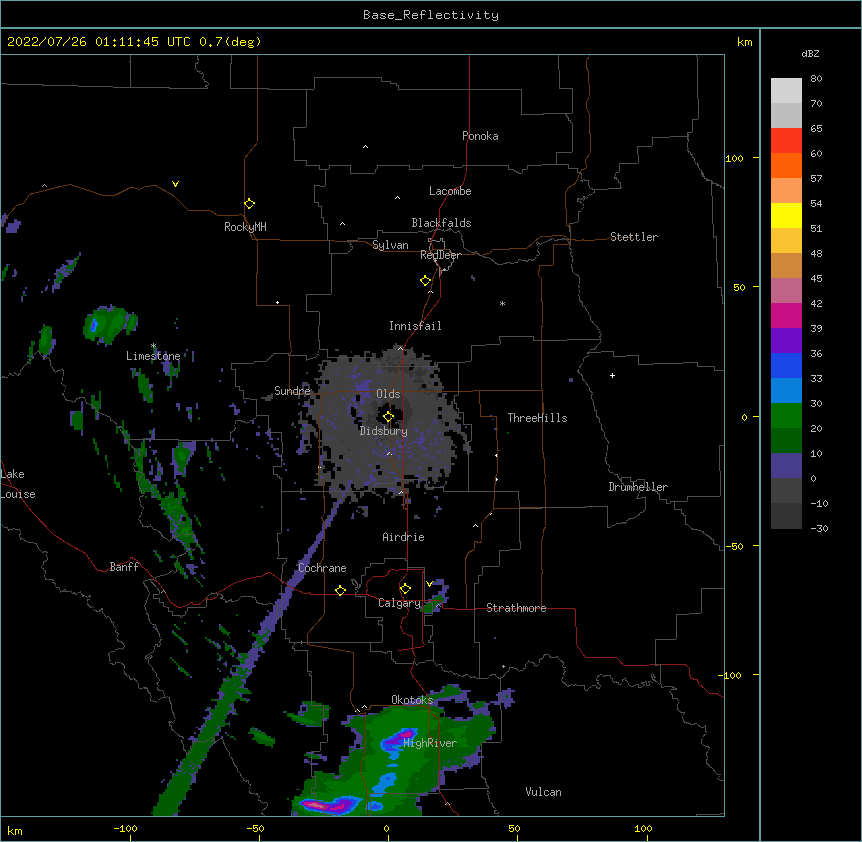Screen dimensions: 862x842
Task: Click the white plus marker north of Drumheller
Action: (x=612, y=375)
